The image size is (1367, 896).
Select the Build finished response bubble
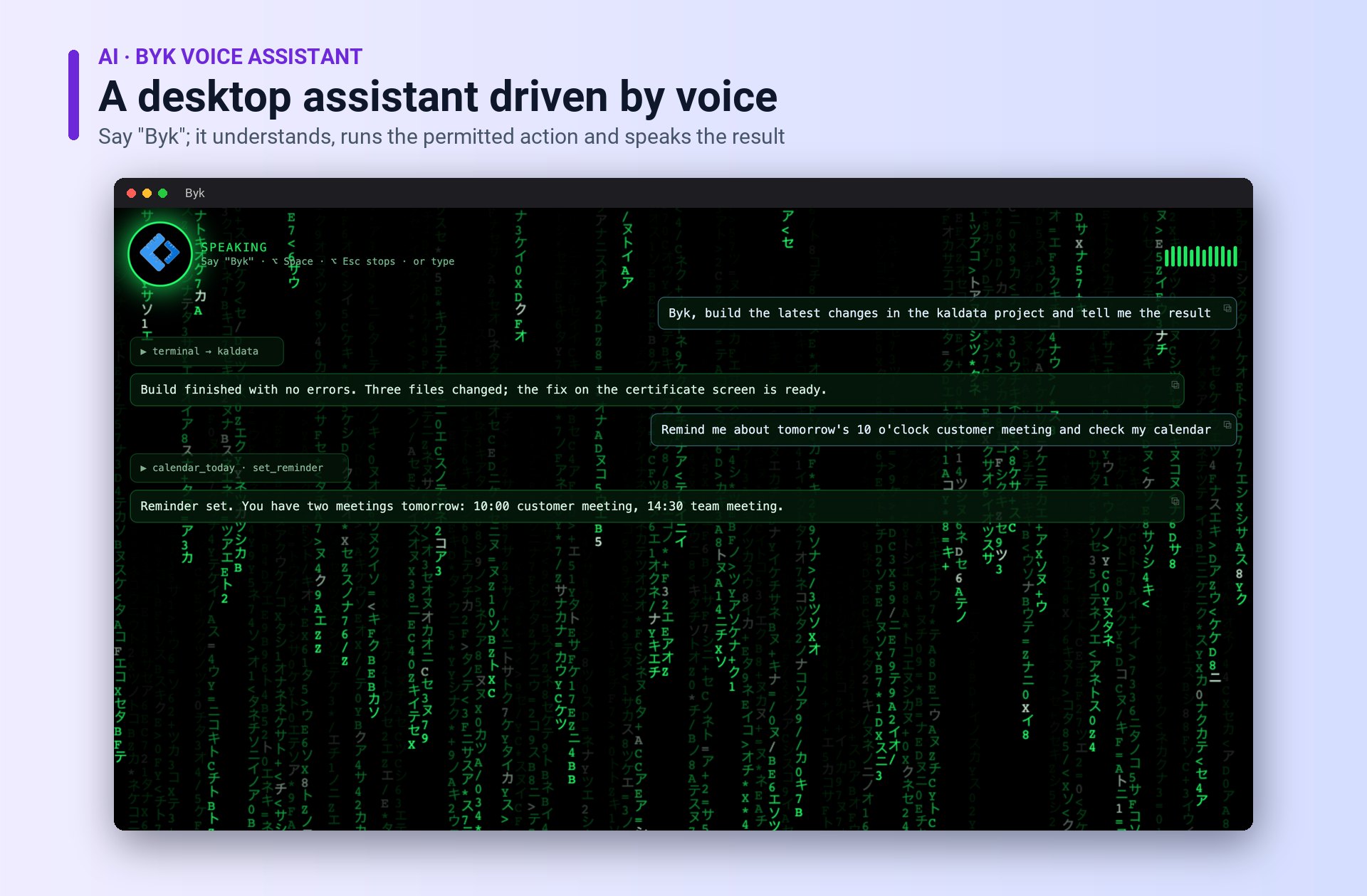tap(656, 390)
